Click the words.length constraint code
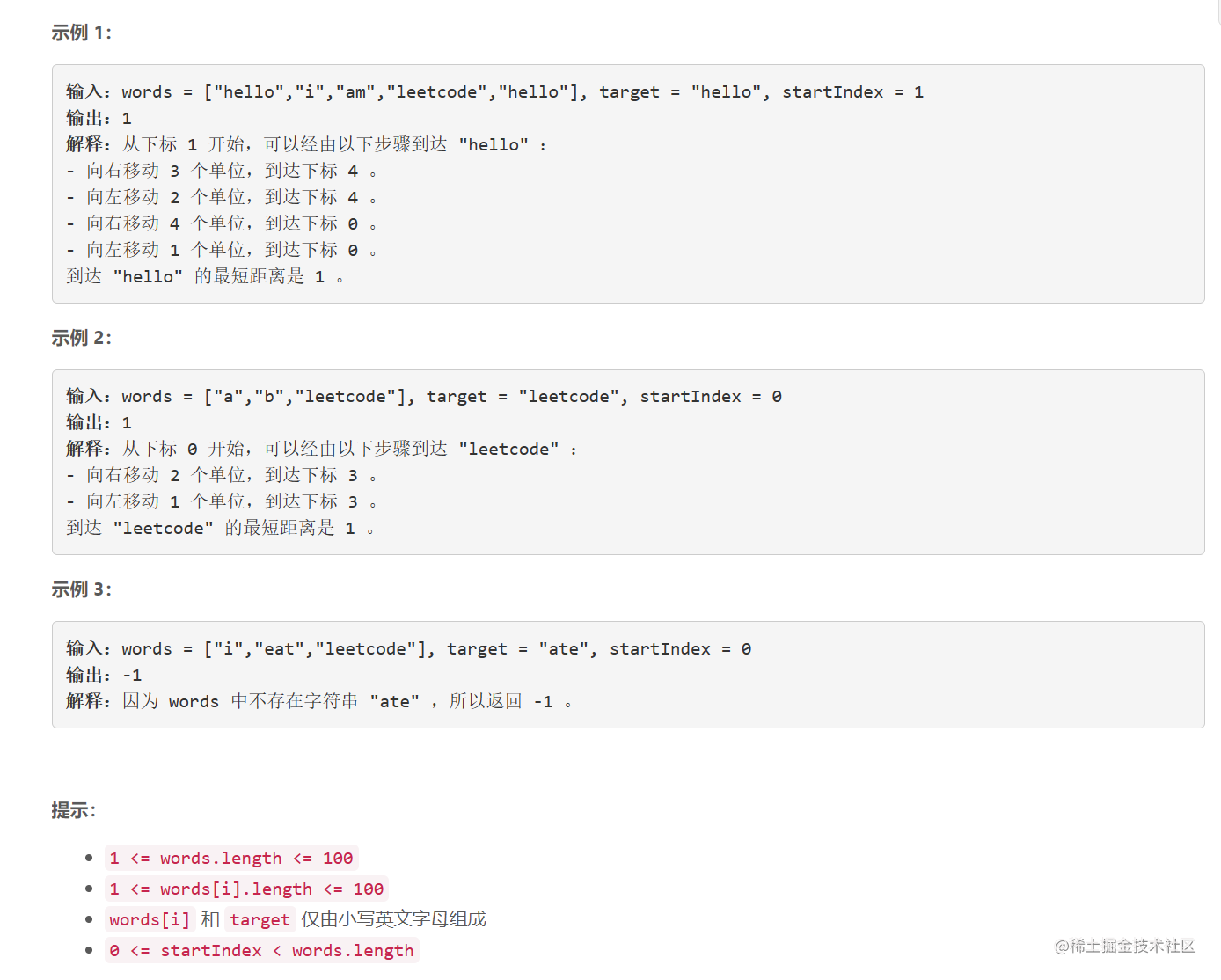The image size is (1221, 980). pyautogui.click(x=231, y=858)
